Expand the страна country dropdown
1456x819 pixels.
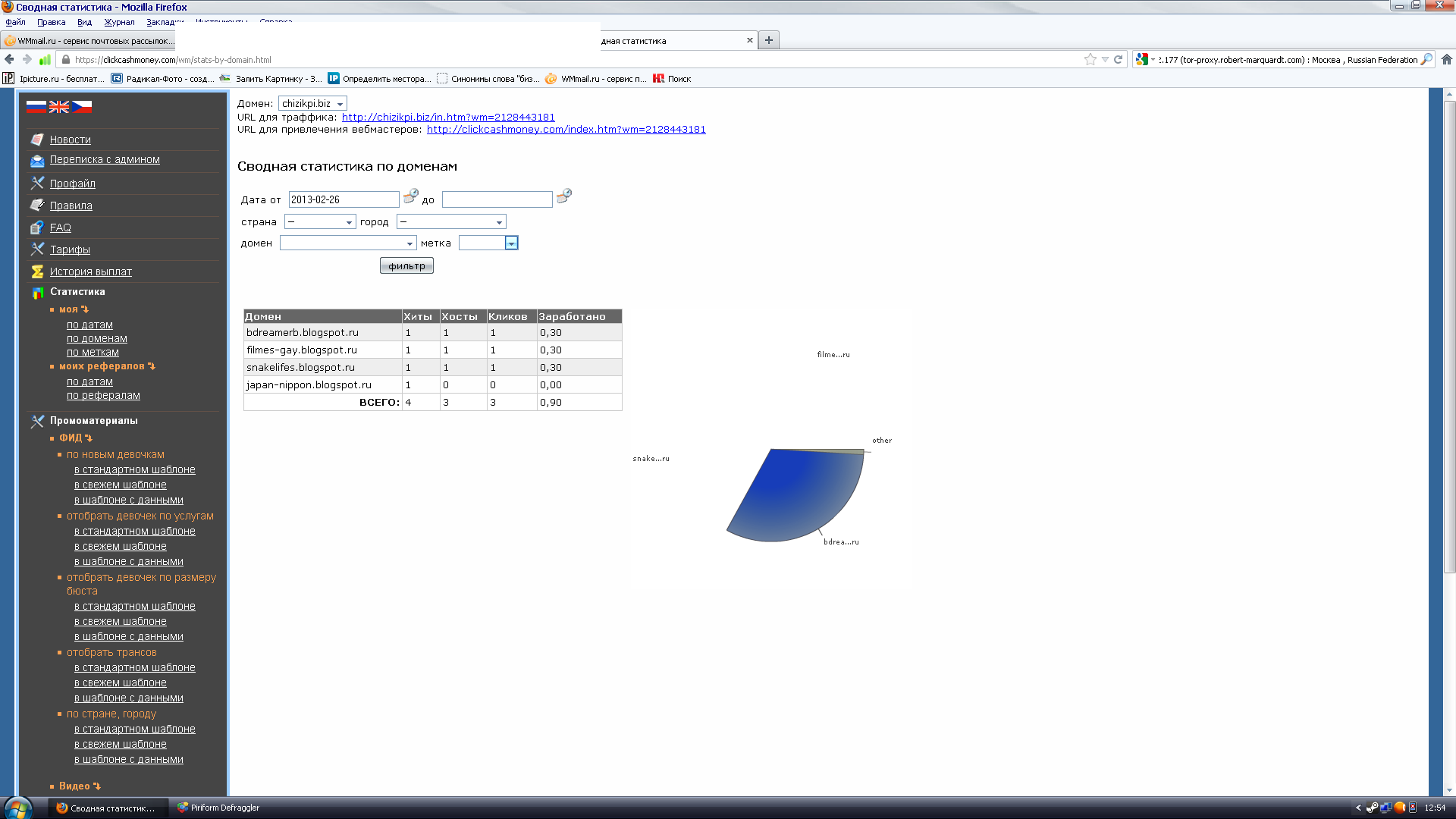320,222
